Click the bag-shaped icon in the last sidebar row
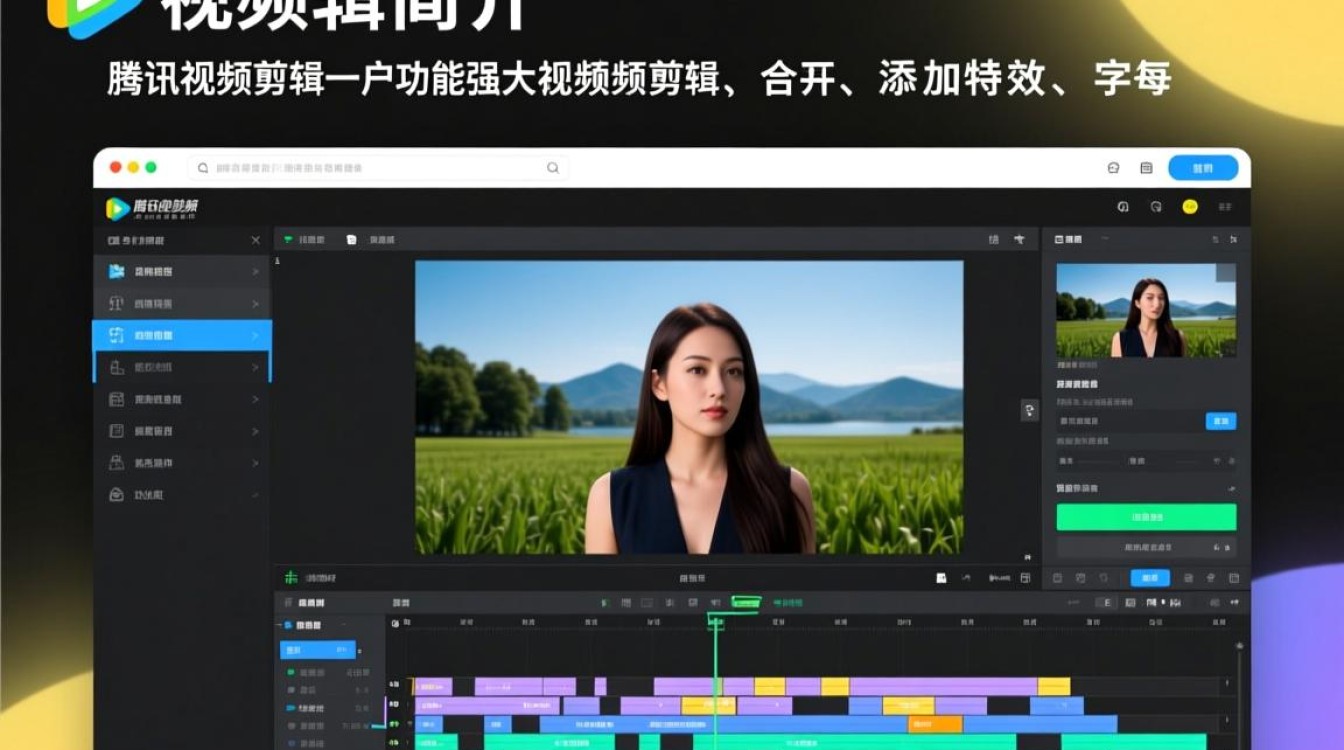 (x=116, y=495)
